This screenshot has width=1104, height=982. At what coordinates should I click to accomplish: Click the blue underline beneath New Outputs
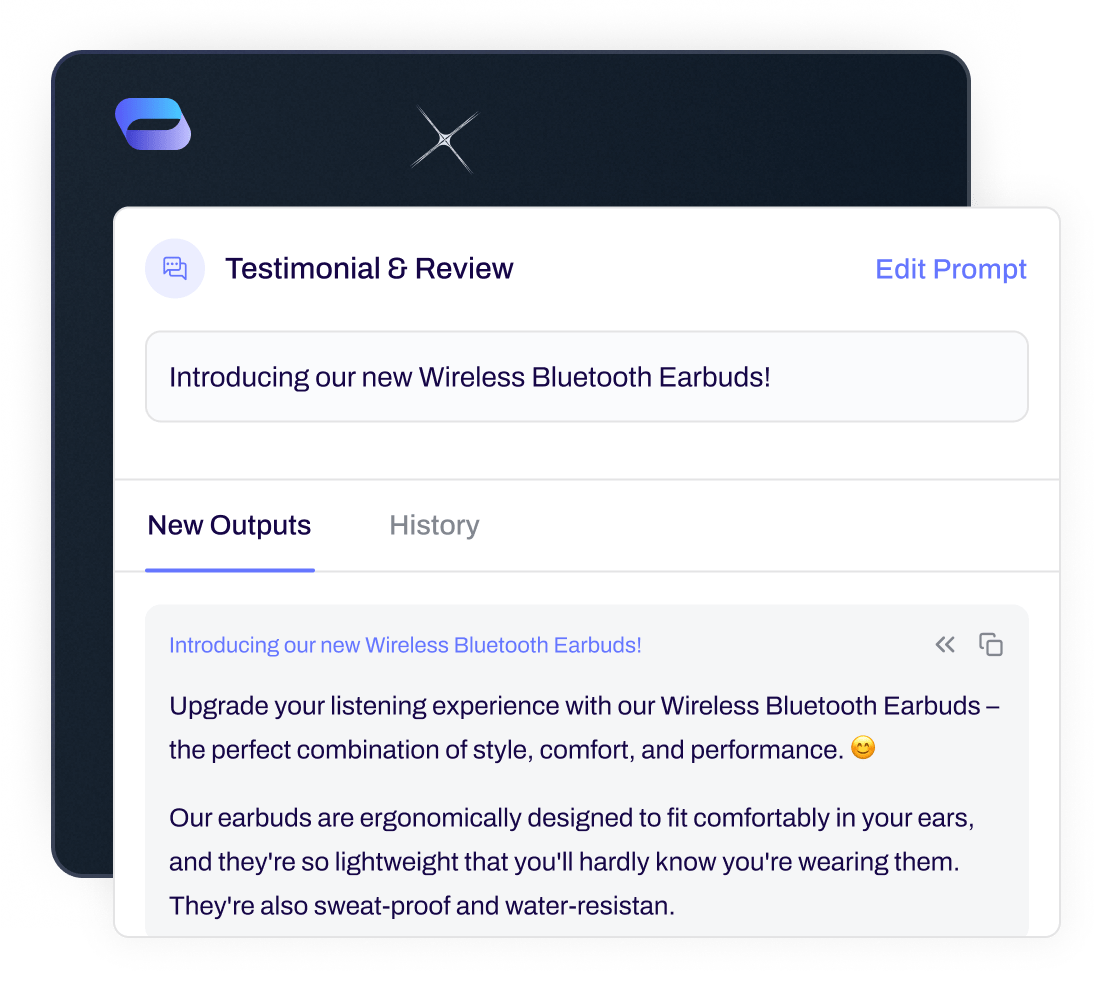tap(230, 570)
